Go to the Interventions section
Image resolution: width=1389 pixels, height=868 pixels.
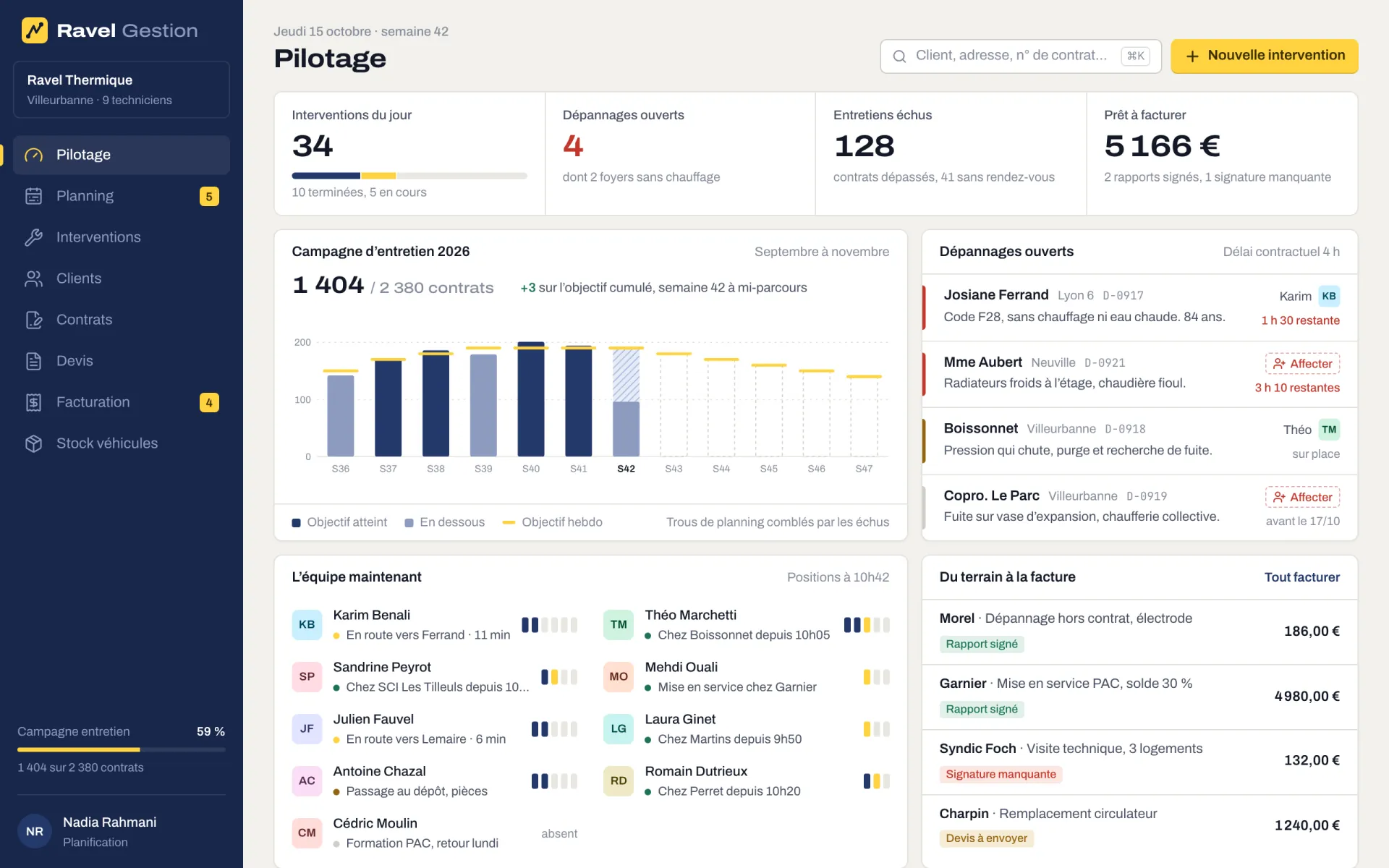click(x=122, y=237)
